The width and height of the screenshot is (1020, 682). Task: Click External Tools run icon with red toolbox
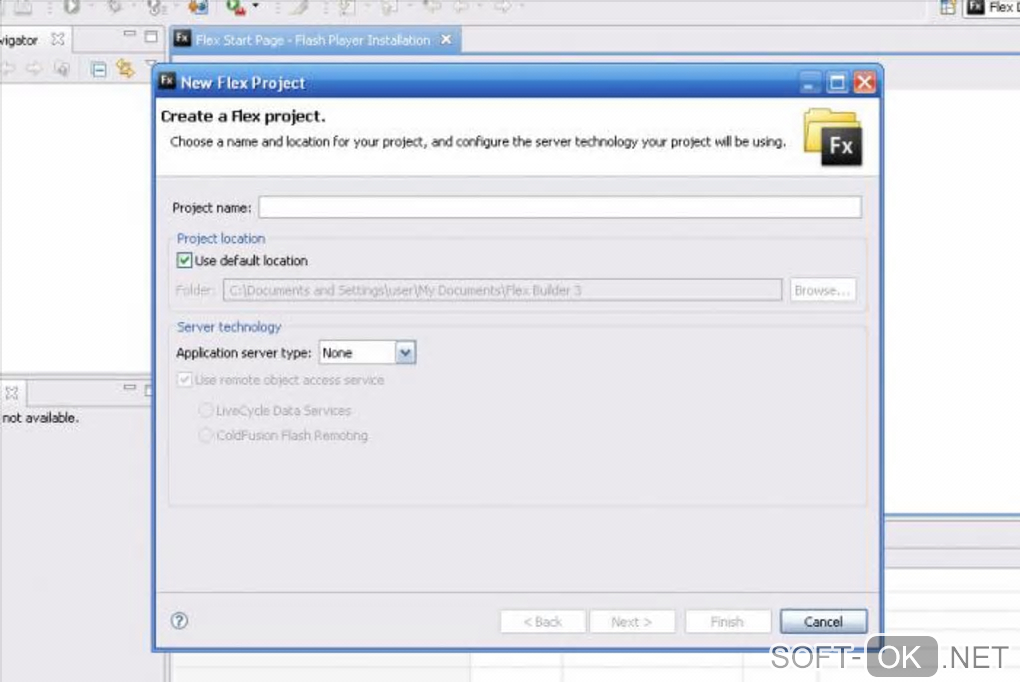(235, 7)
